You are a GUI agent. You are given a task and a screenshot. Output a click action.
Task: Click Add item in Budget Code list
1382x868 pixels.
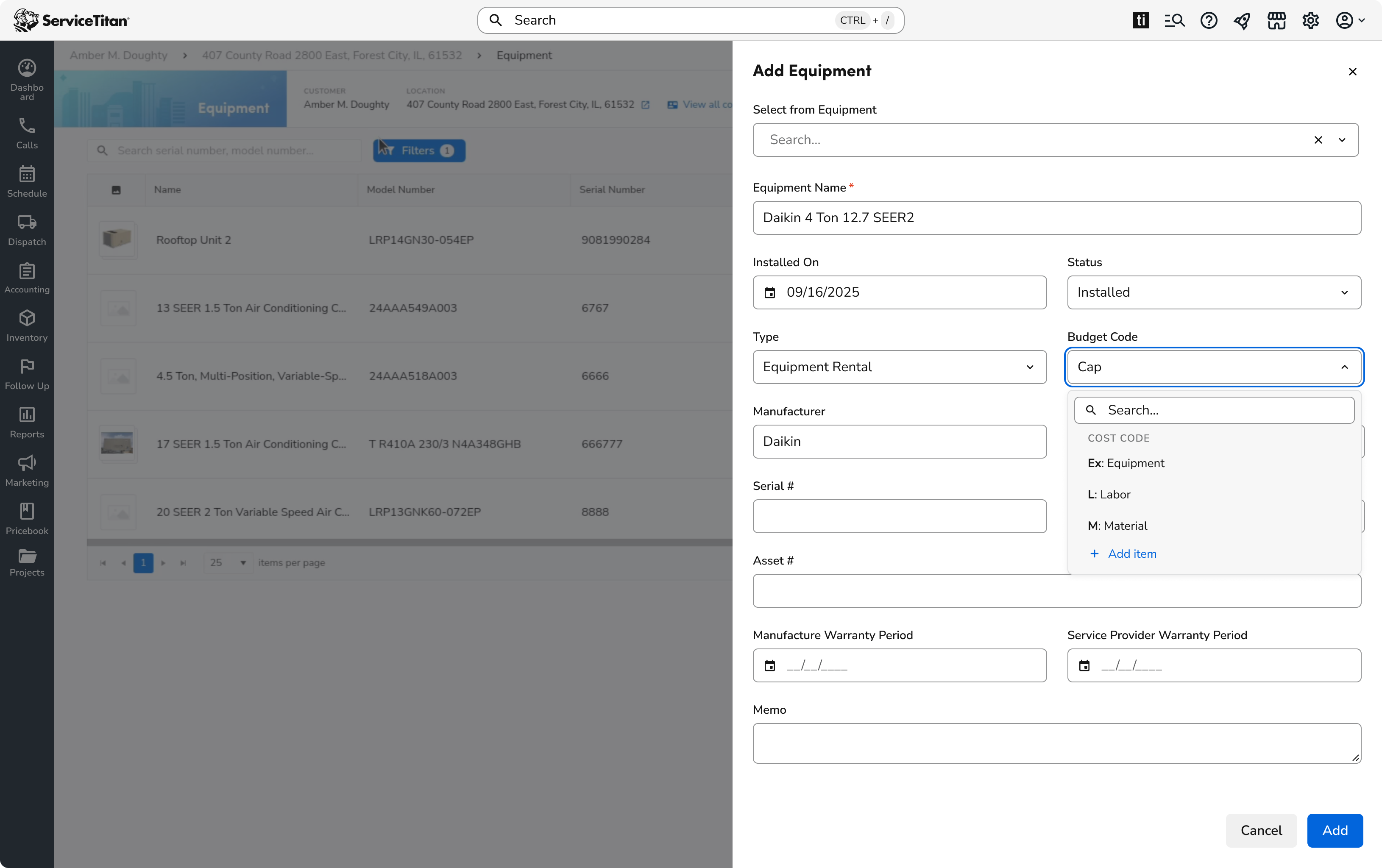coord(1123,554)
